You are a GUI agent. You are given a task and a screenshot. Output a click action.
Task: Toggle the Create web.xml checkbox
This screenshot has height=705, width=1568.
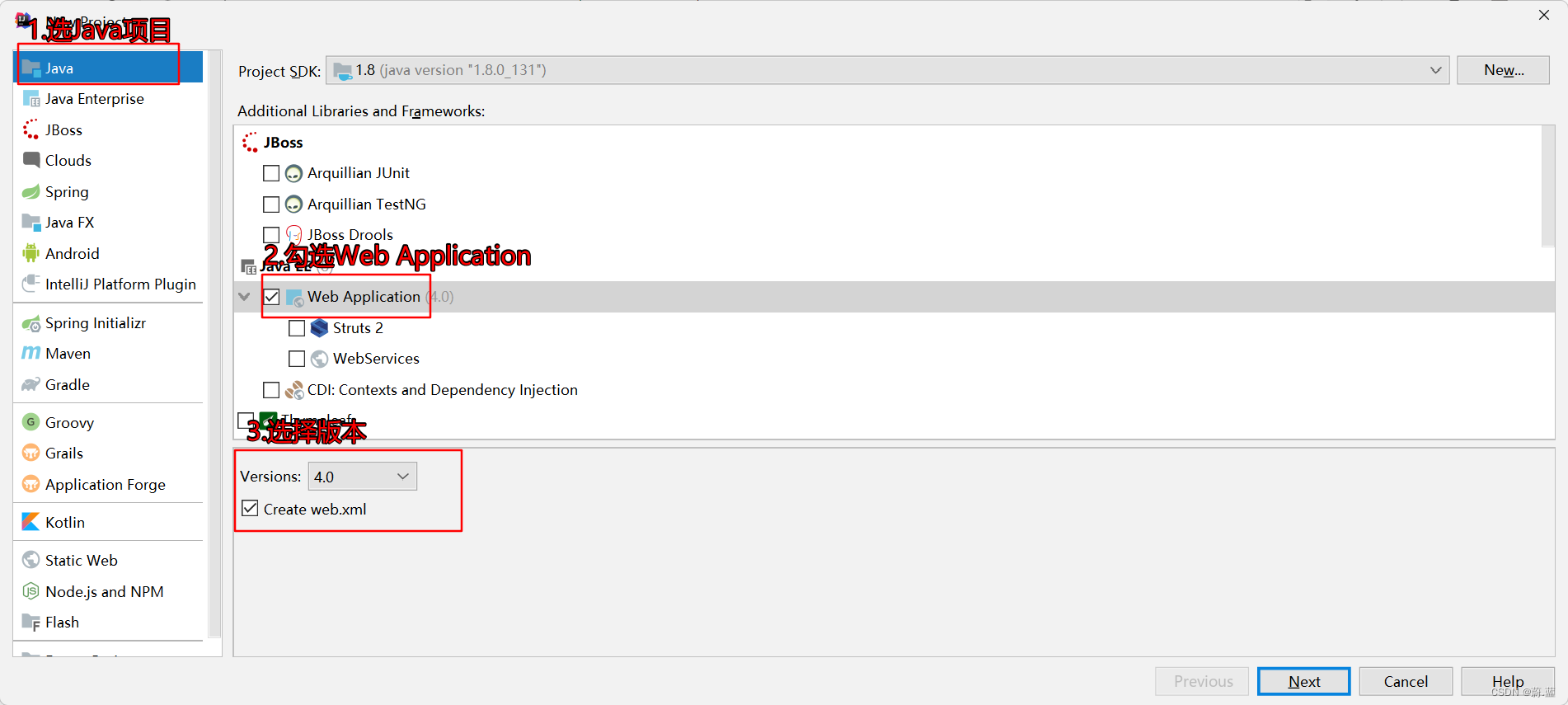point(250,509)
